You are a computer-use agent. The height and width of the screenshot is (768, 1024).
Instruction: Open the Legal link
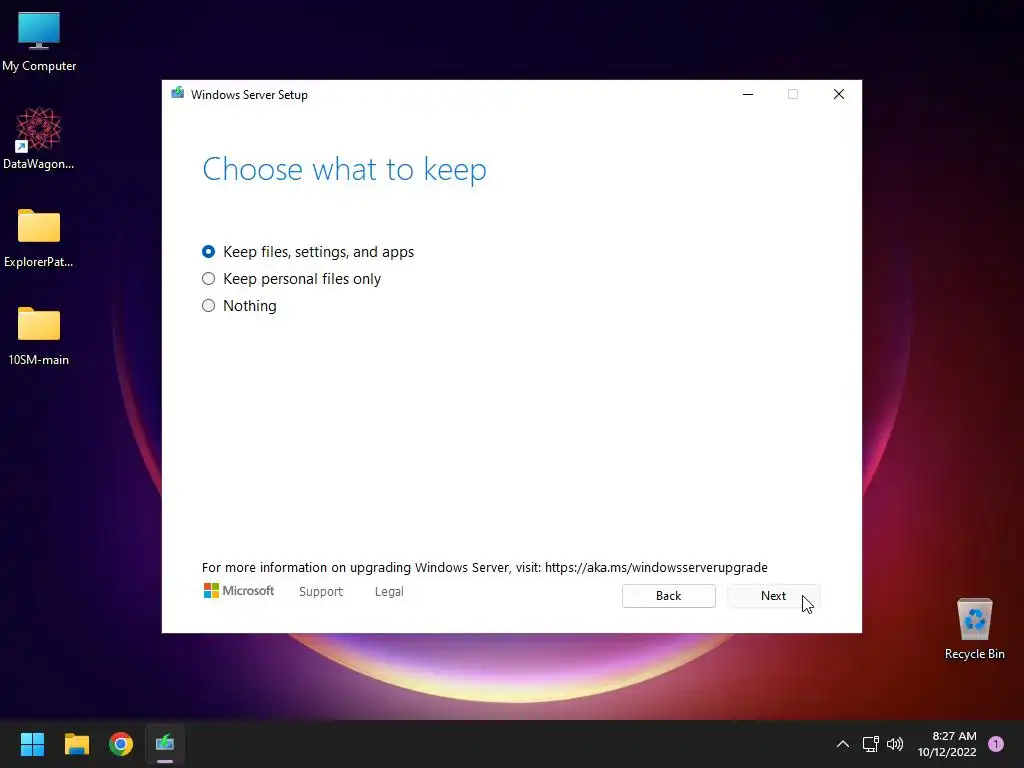click(x=389, y=592)
